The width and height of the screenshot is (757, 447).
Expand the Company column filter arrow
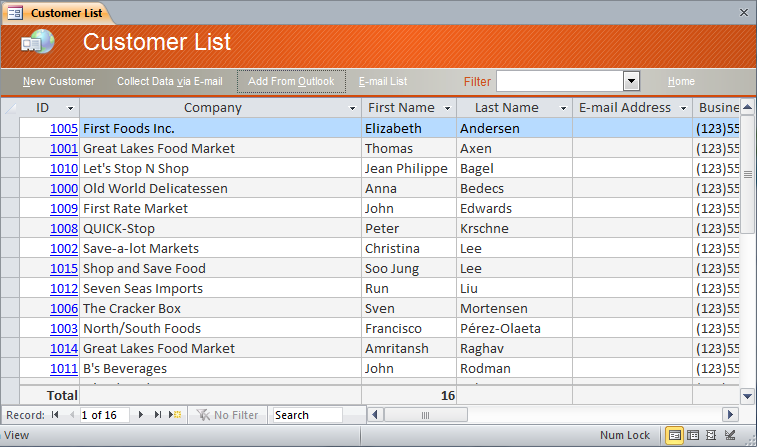[x=352, y=108]
